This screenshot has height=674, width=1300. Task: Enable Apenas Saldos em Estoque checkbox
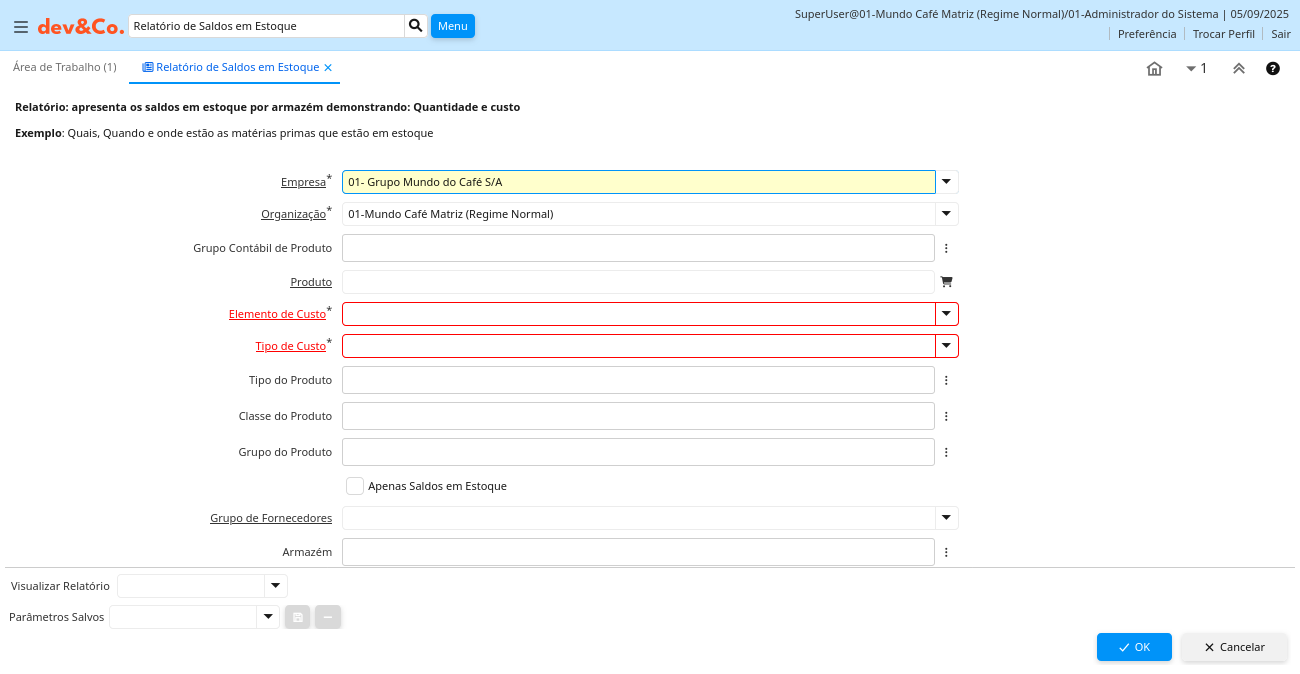click(x=355, y=486)
